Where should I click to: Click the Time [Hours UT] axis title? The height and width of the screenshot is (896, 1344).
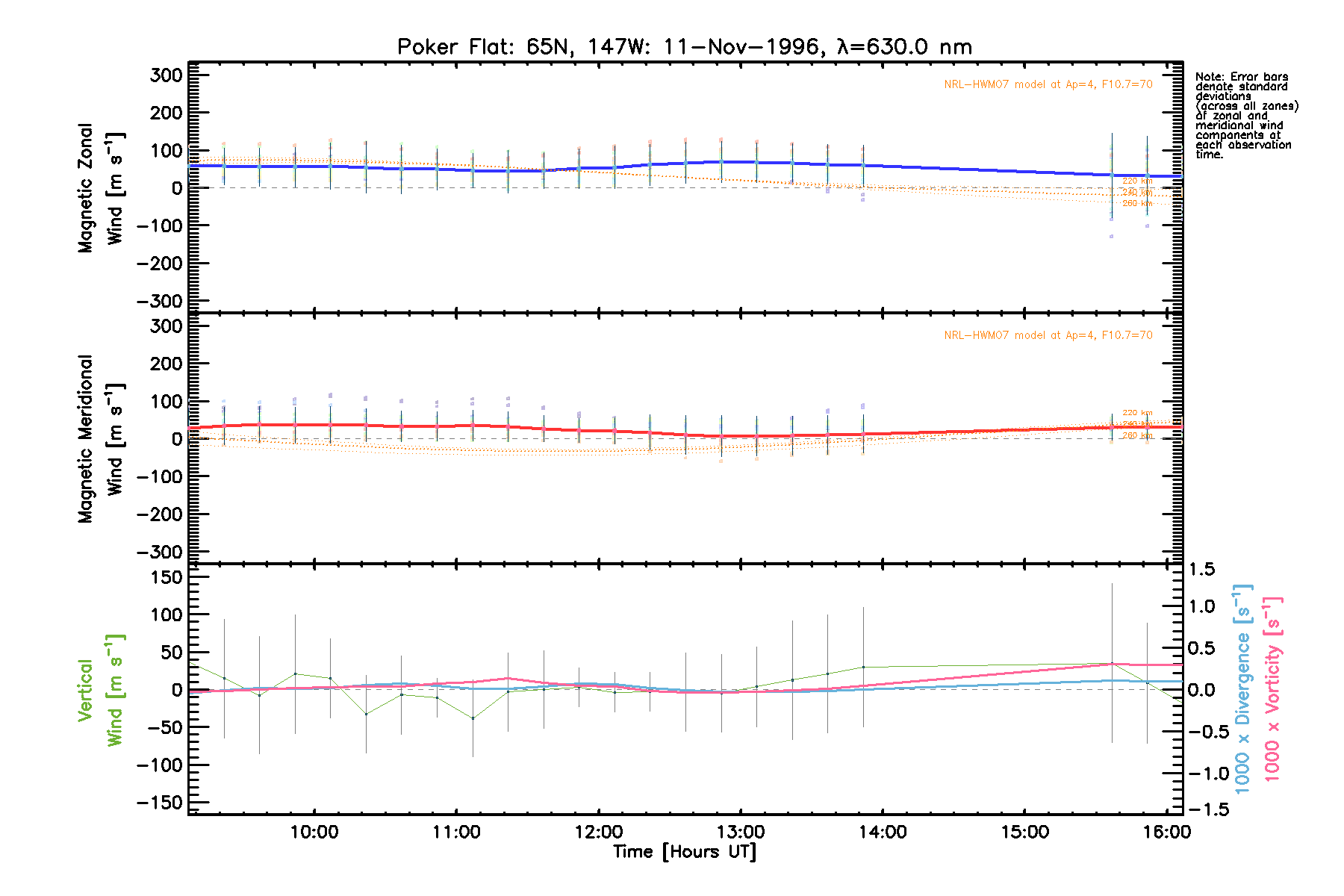tap(684, 852)
